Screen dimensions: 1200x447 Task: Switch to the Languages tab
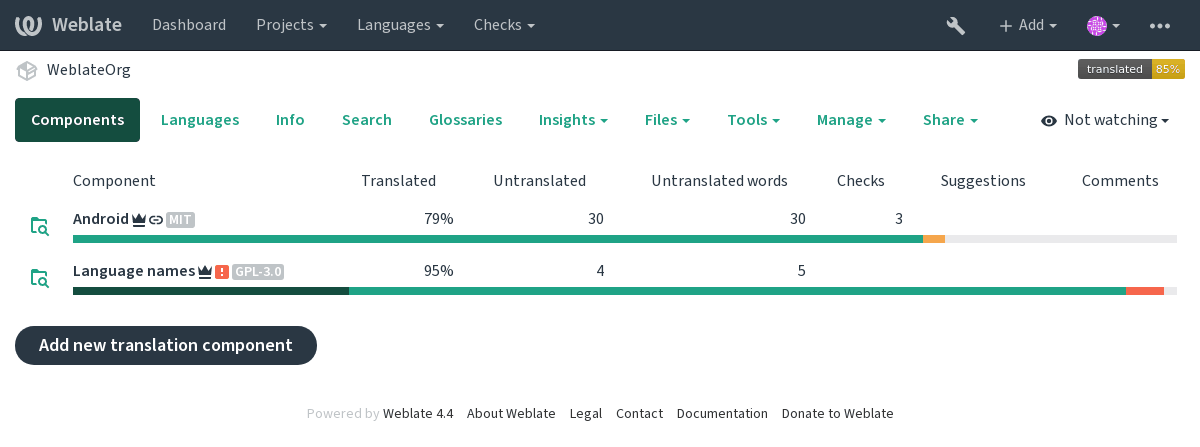tap(200, 120)
